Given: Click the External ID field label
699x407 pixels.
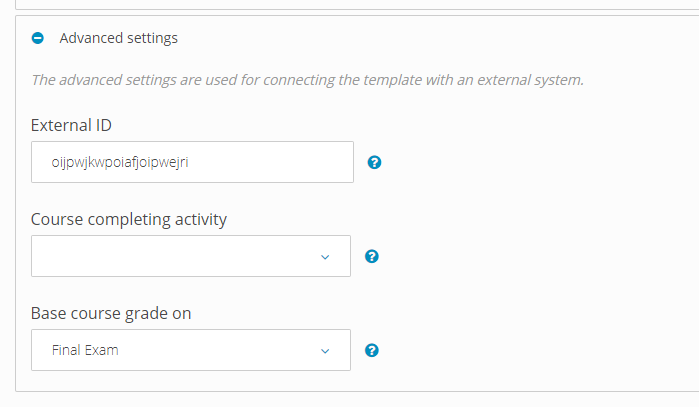Looking at the screenshot, I should click(71, 125).
